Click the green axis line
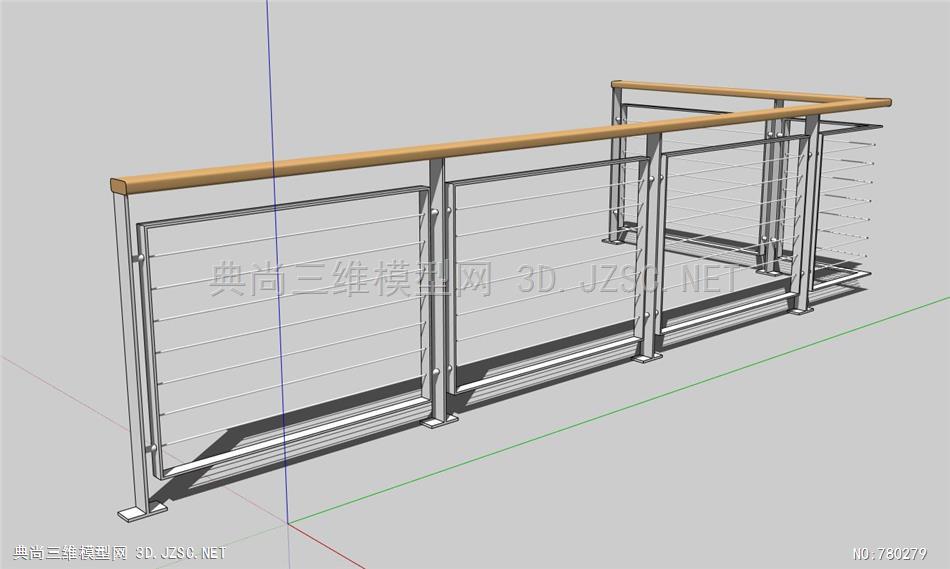The image size is (950, 569). click(x=618, y=410)
